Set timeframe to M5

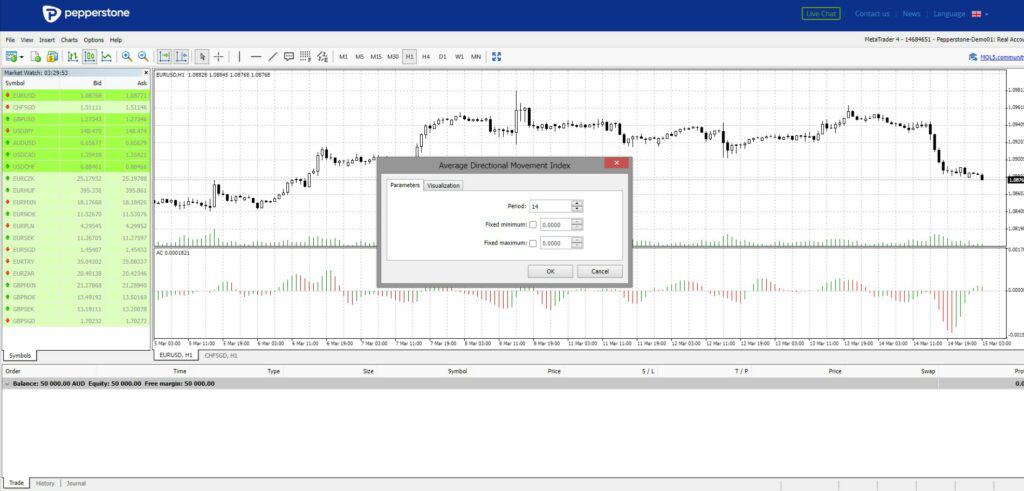(359, 57)
